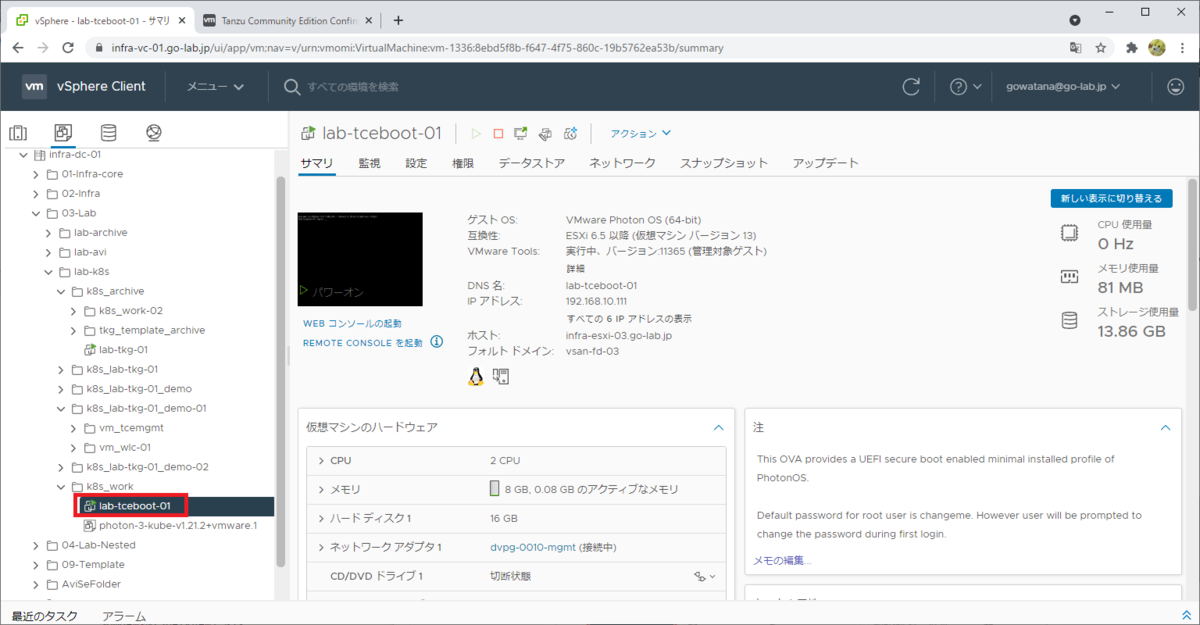Viewport: 1200px width, 625px height.
Task: Expand the ハード ディスク 1 row
Action: [321, 519]
